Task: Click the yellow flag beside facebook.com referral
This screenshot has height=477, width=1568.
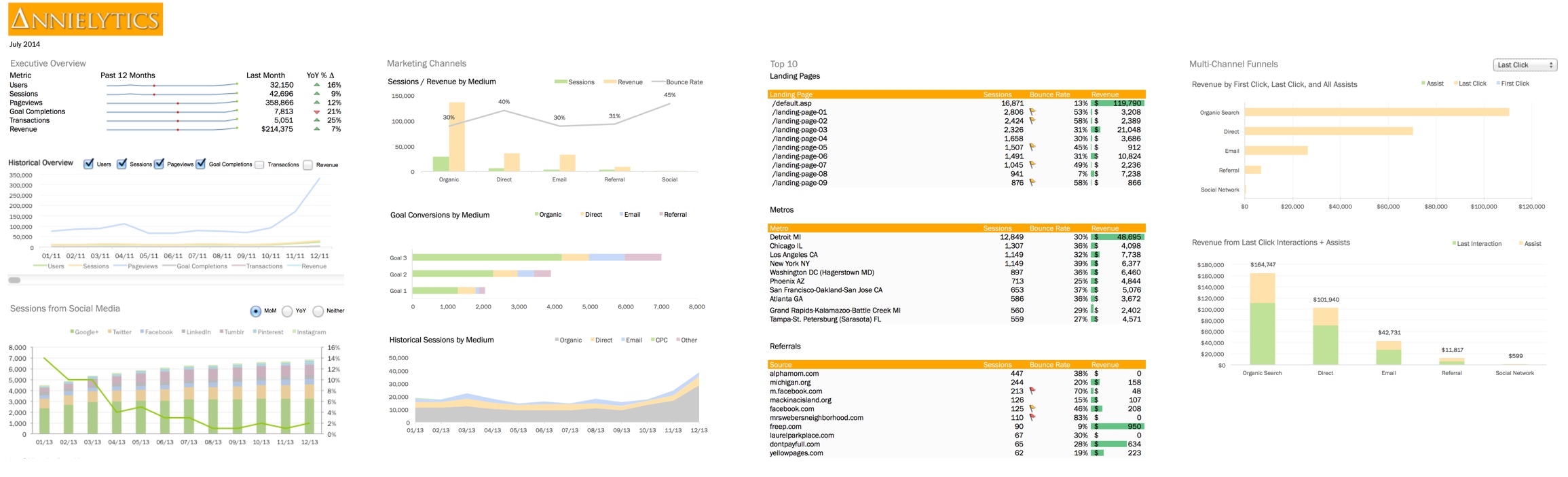Action: coord(1032,409)
